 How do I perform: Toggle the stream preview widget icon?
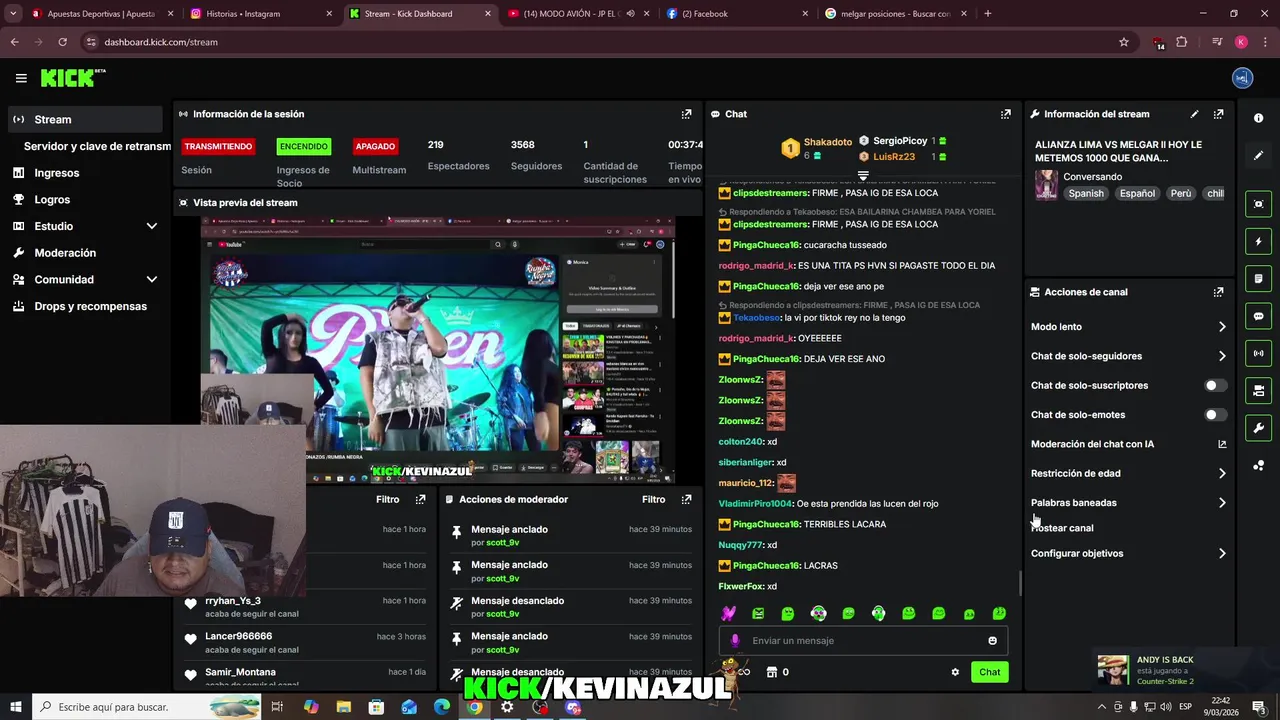[x=1258, y=204]
